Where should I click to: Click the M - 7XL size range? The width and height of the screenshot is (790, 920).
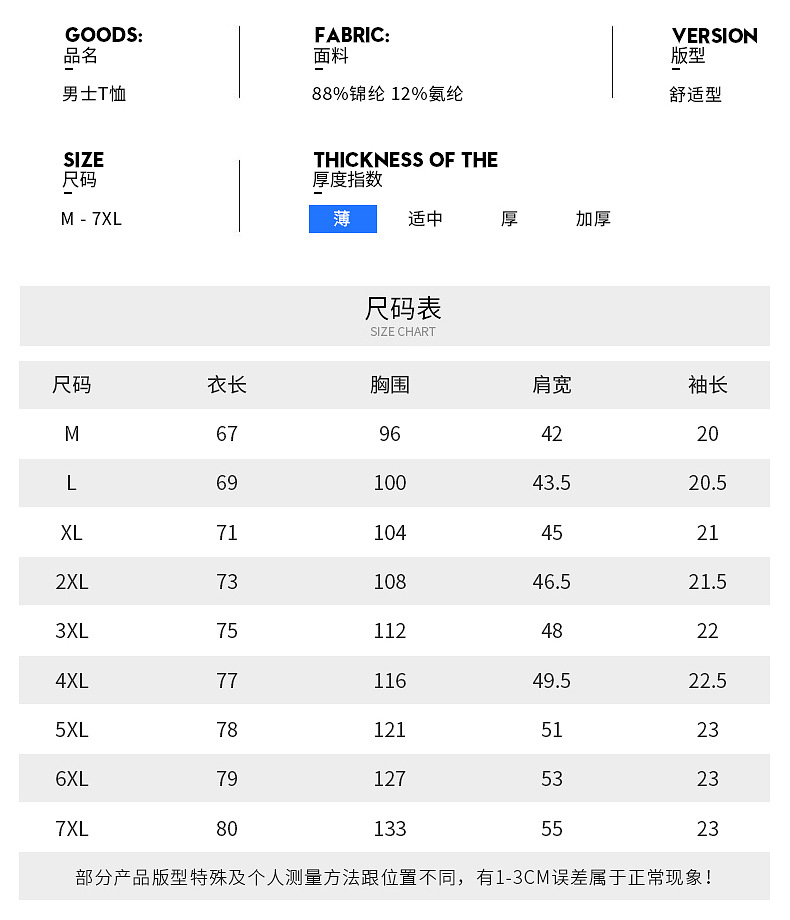tap(91, 219)
